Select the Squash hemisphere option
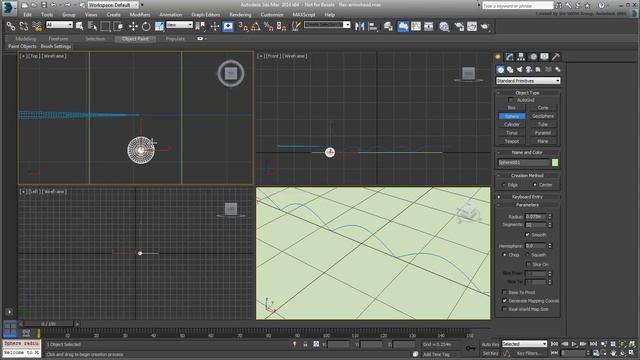640x360 pixels. coord(527,255)
